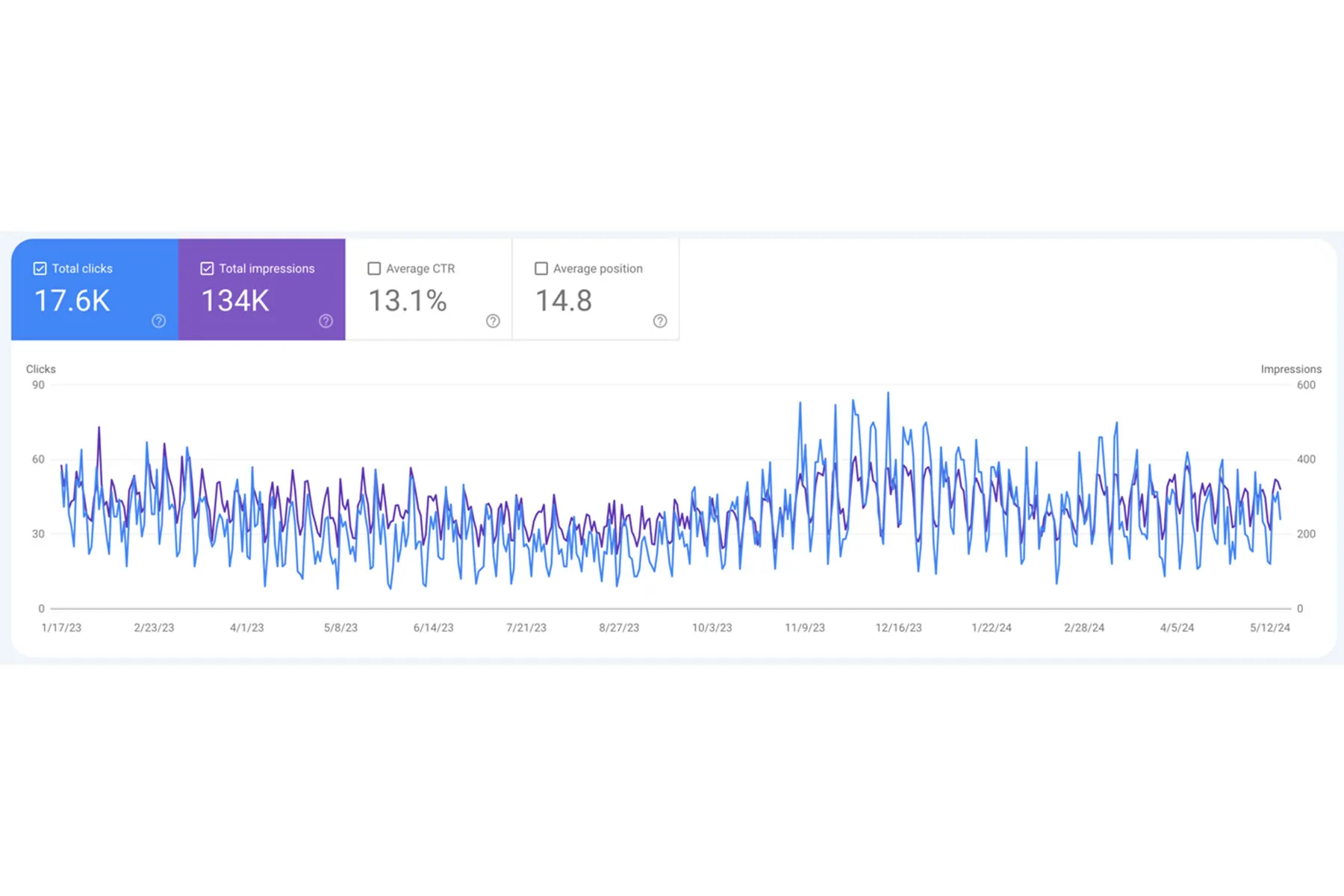
Task: Click the 5/12/24 date label
Action: point(1270,628)
